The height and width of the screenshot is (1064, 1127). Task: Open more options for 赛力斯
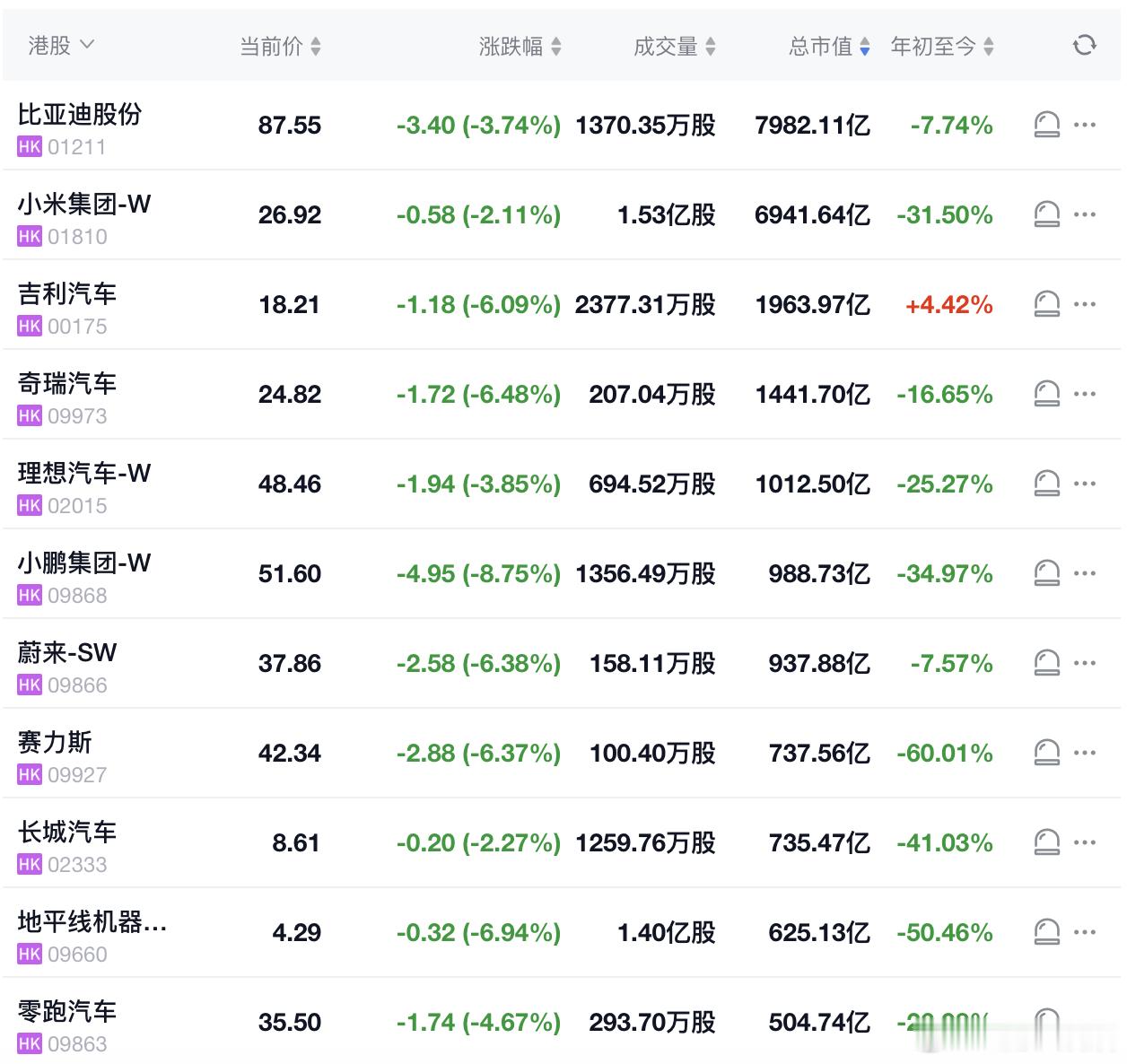(x=1085, y=753)
